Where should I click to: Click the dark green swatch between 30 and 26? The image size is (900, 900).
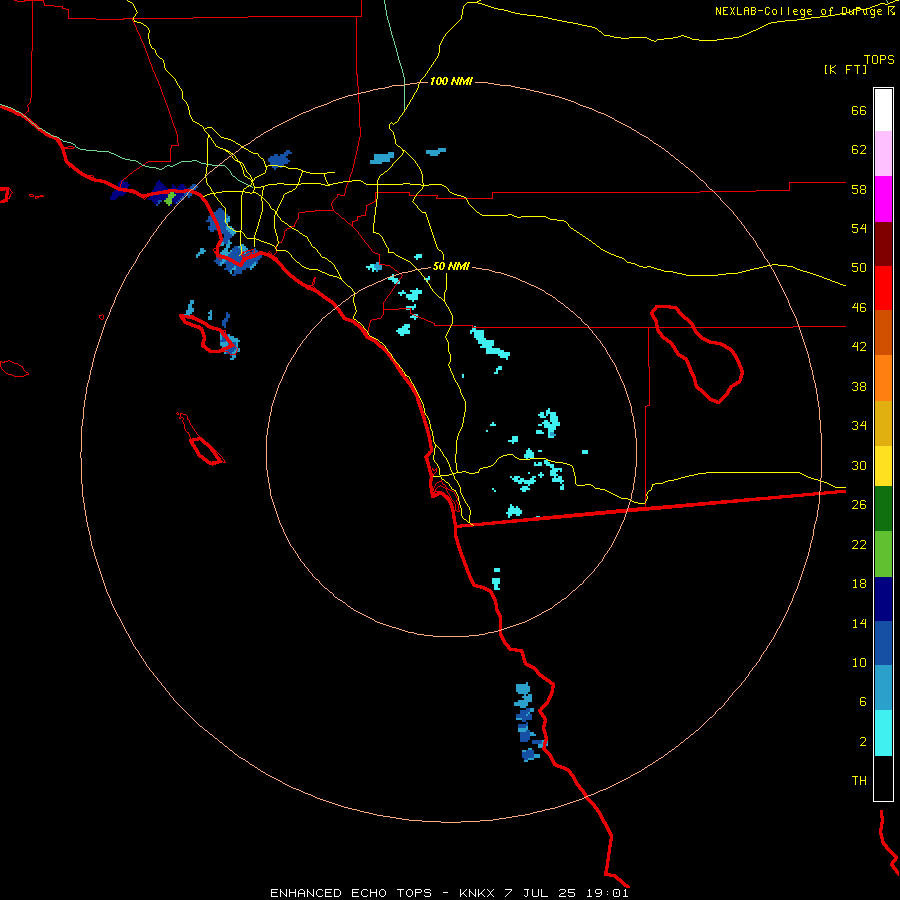click(x=883, y=509)
